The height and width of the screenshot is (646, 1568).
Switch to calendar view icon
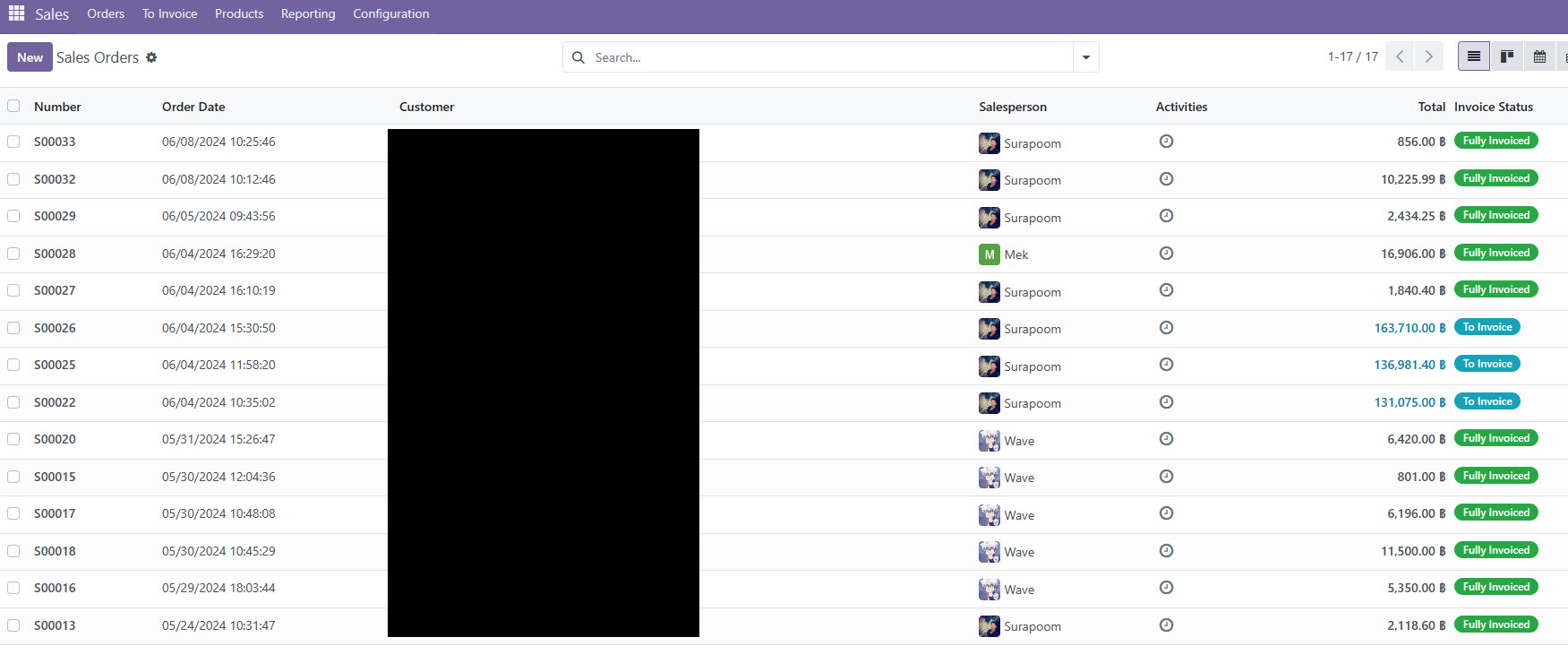point(1539,57)
